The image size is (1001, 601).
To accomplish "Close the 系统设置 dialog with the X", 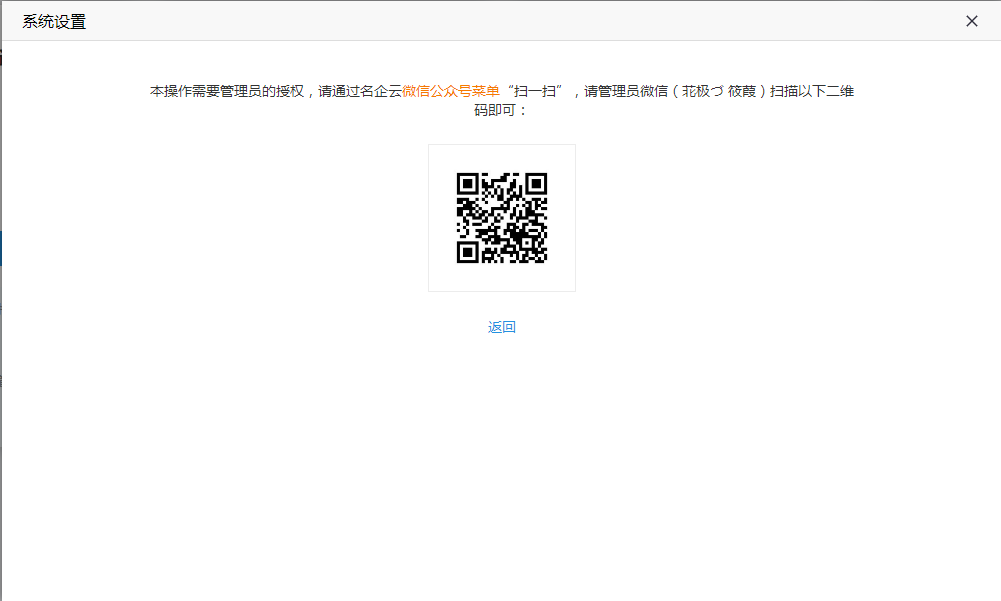I will [x=971, y=21].
